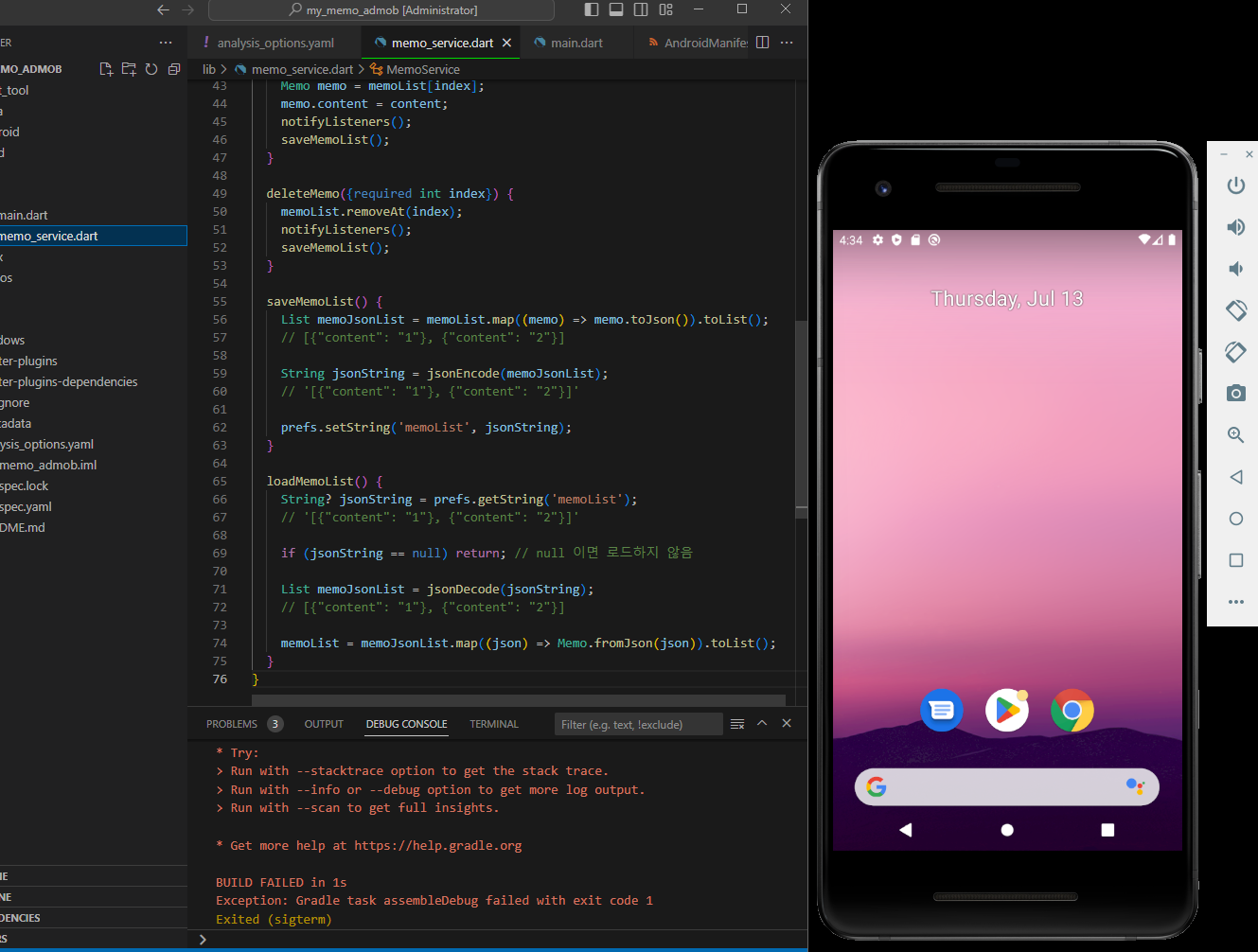Open the DME.md file in Explorer
Viewport: 1258px width, 952px height.
94,527
